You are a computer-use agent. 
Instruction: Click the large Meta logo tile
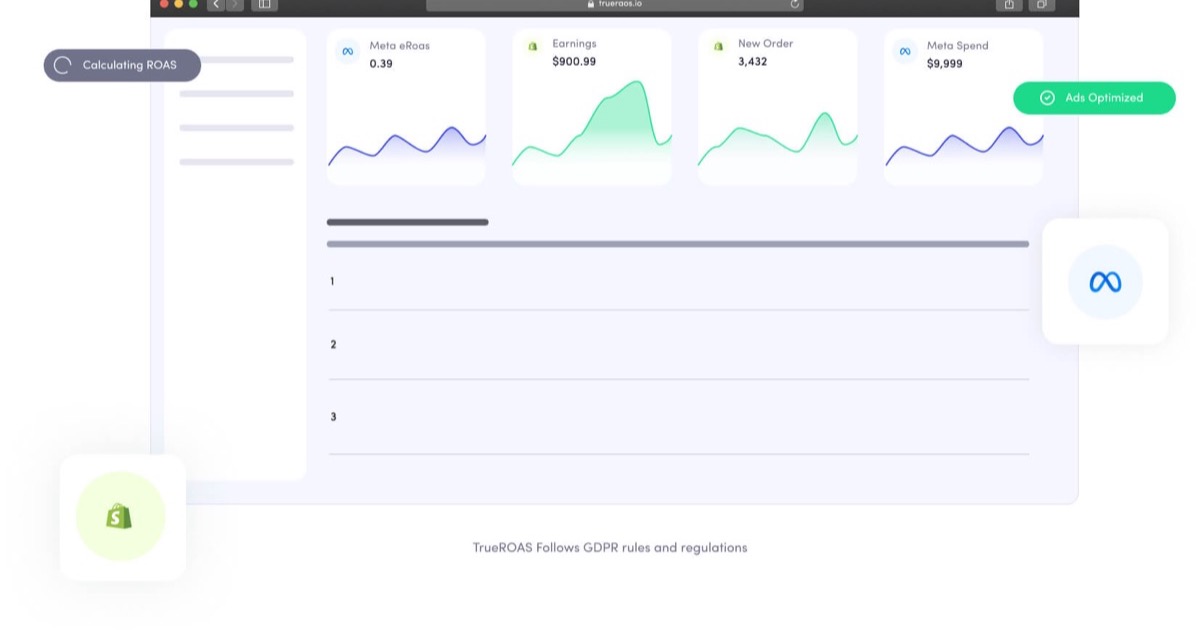1105,282
